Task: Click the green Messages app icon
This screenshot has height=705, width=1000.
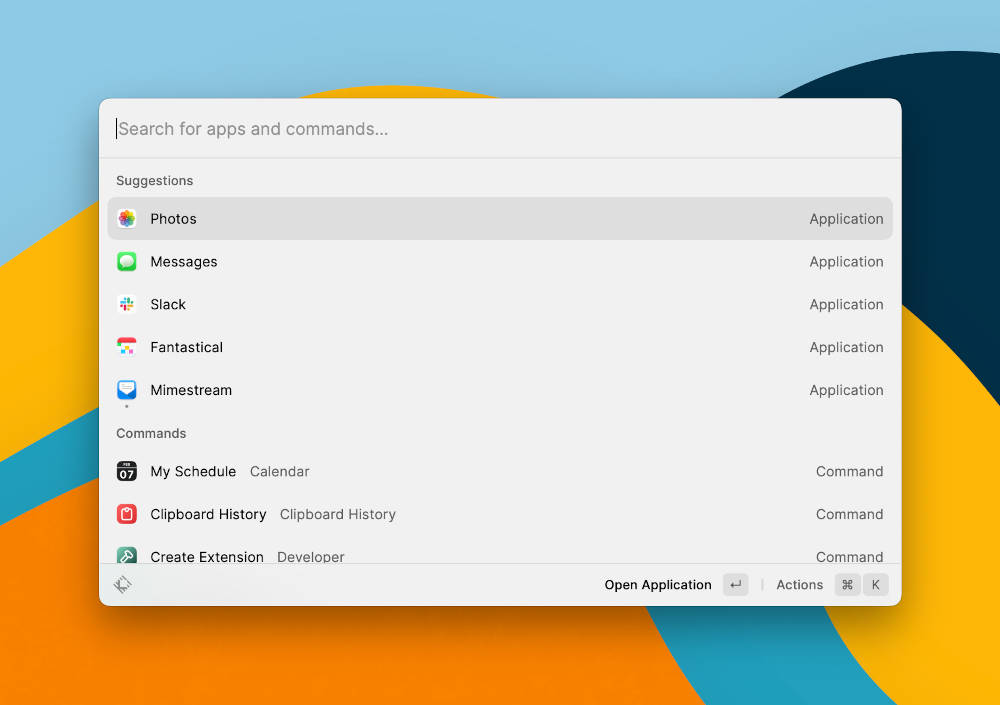Action: point(127,262)
